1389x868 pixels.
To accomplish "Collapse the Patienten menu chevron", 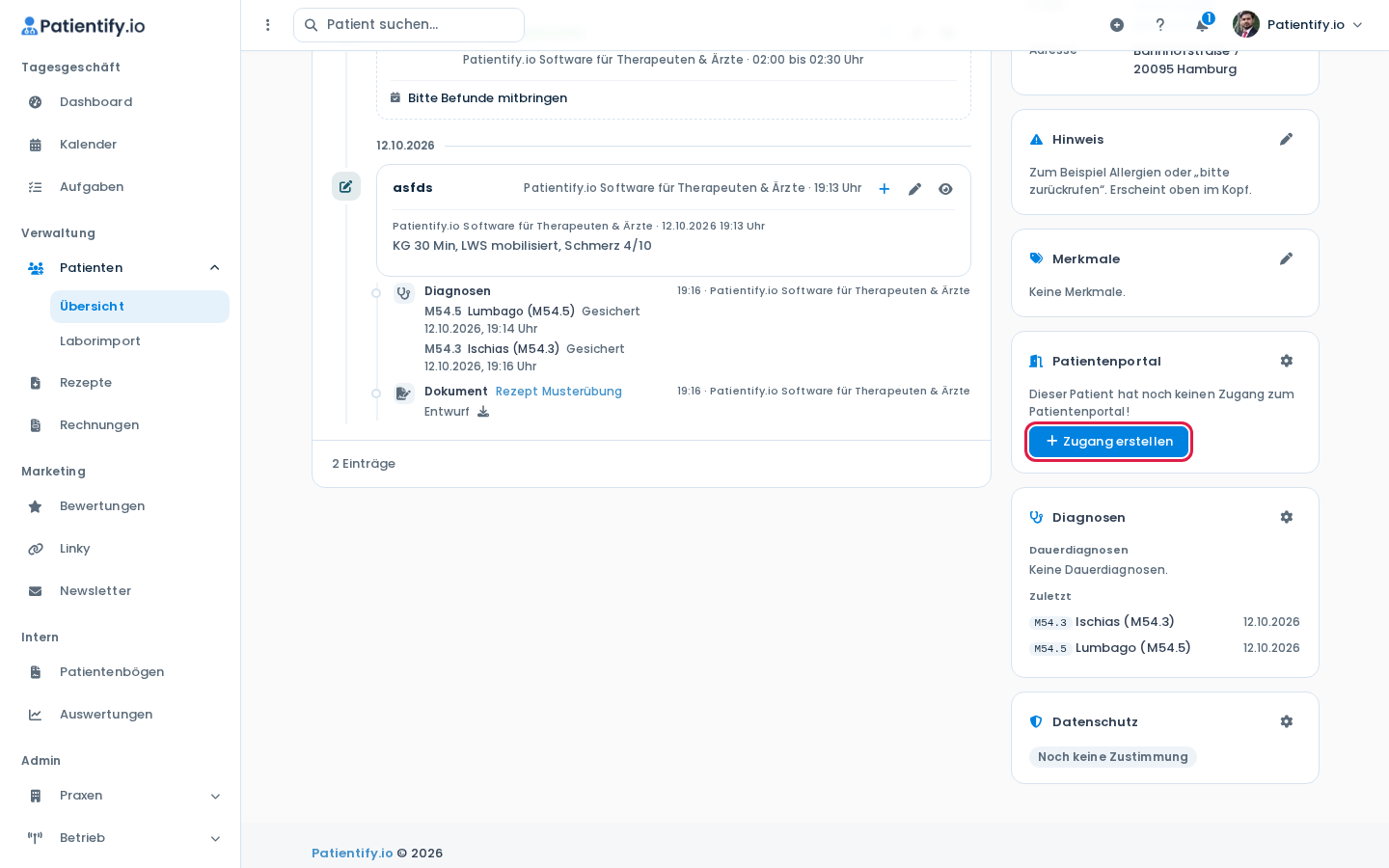I will click(x=215, y=268).
